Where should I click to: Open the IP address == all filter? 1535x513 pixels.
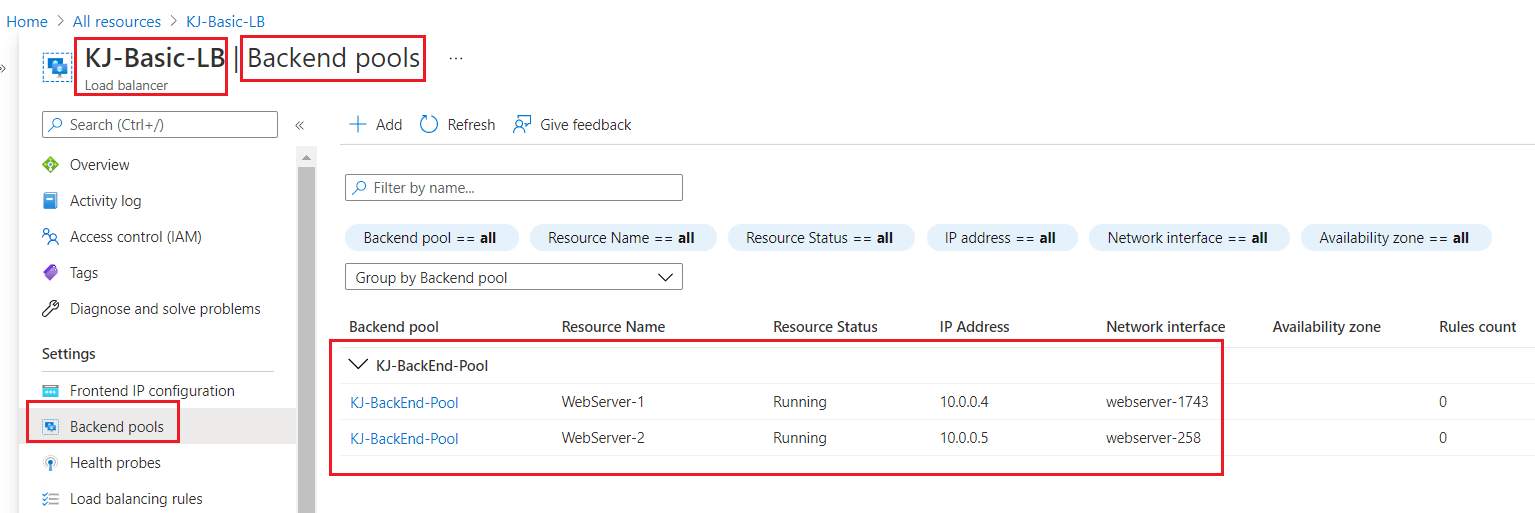pyautogui.click(x=1003, y=238)
